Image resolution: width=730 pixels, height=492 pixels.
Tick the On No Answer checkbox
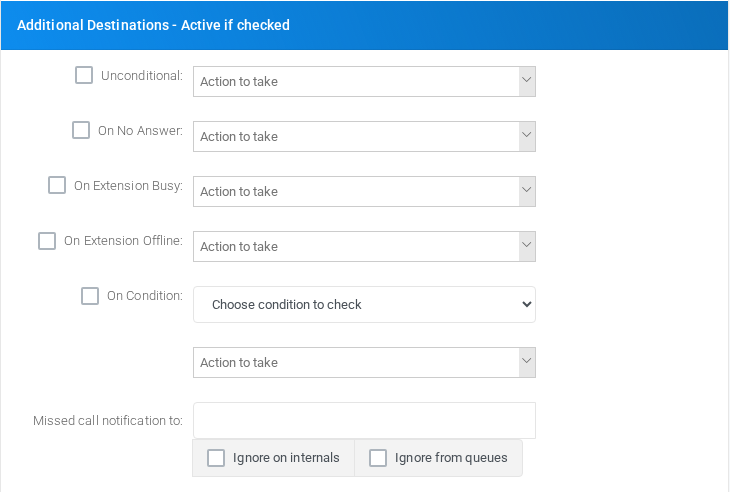tap(81, 130)
